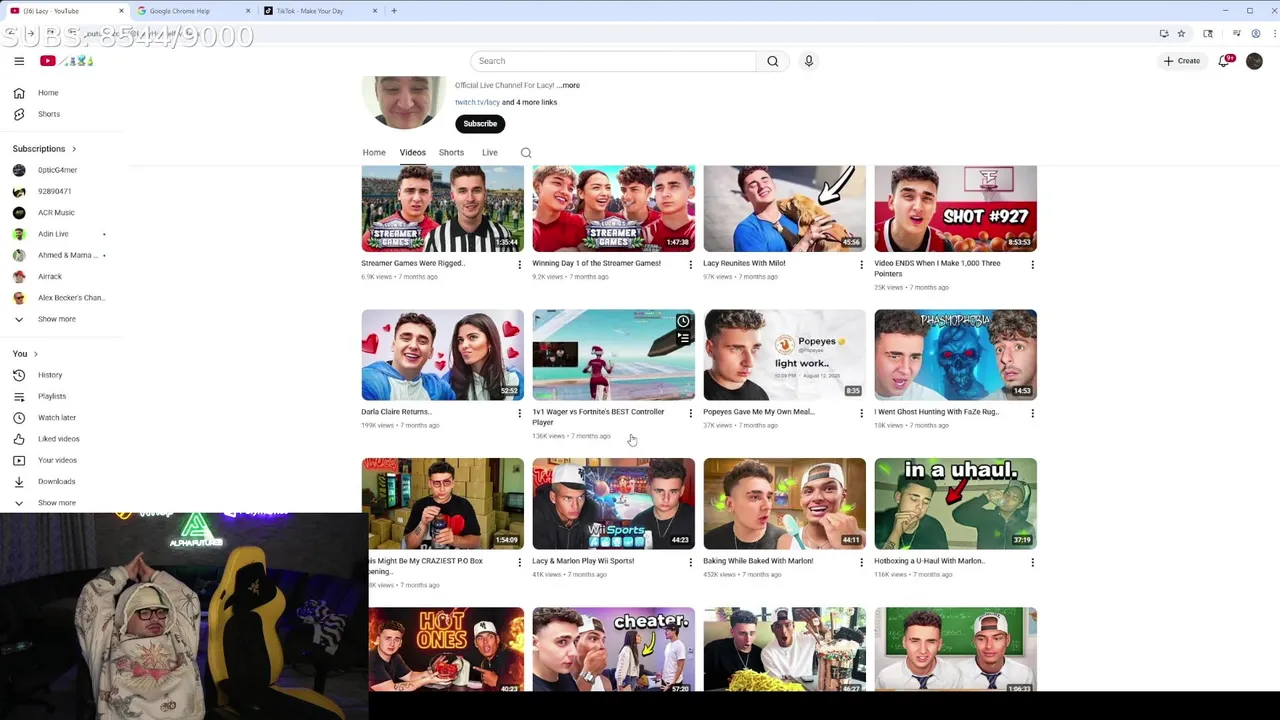The width and height of the screenshot is (1280, 720).
Task: Open the account avatar menu
Action: 1254,61
